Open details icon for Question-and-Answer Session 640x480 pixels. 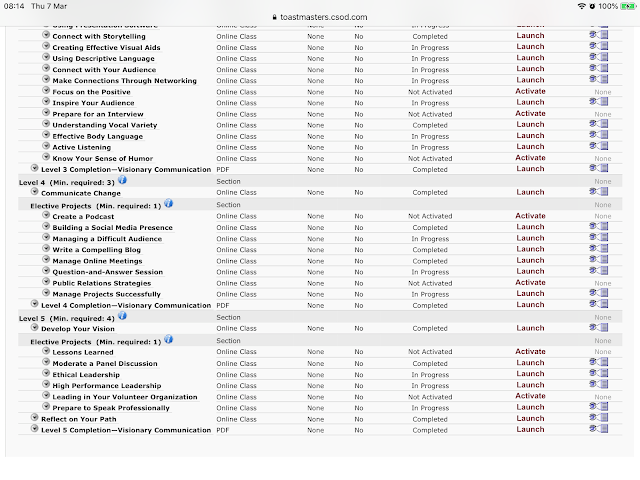(599, 271)
